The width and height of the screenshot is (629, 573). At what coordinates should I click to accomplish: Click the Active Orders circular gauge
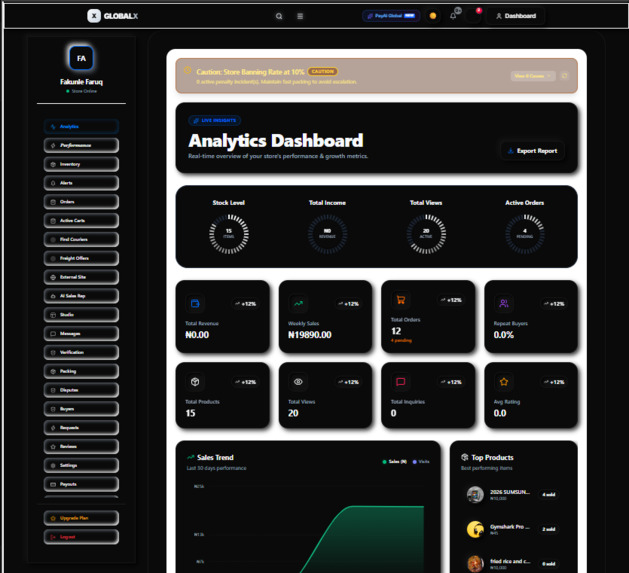(x=525, y=234)
